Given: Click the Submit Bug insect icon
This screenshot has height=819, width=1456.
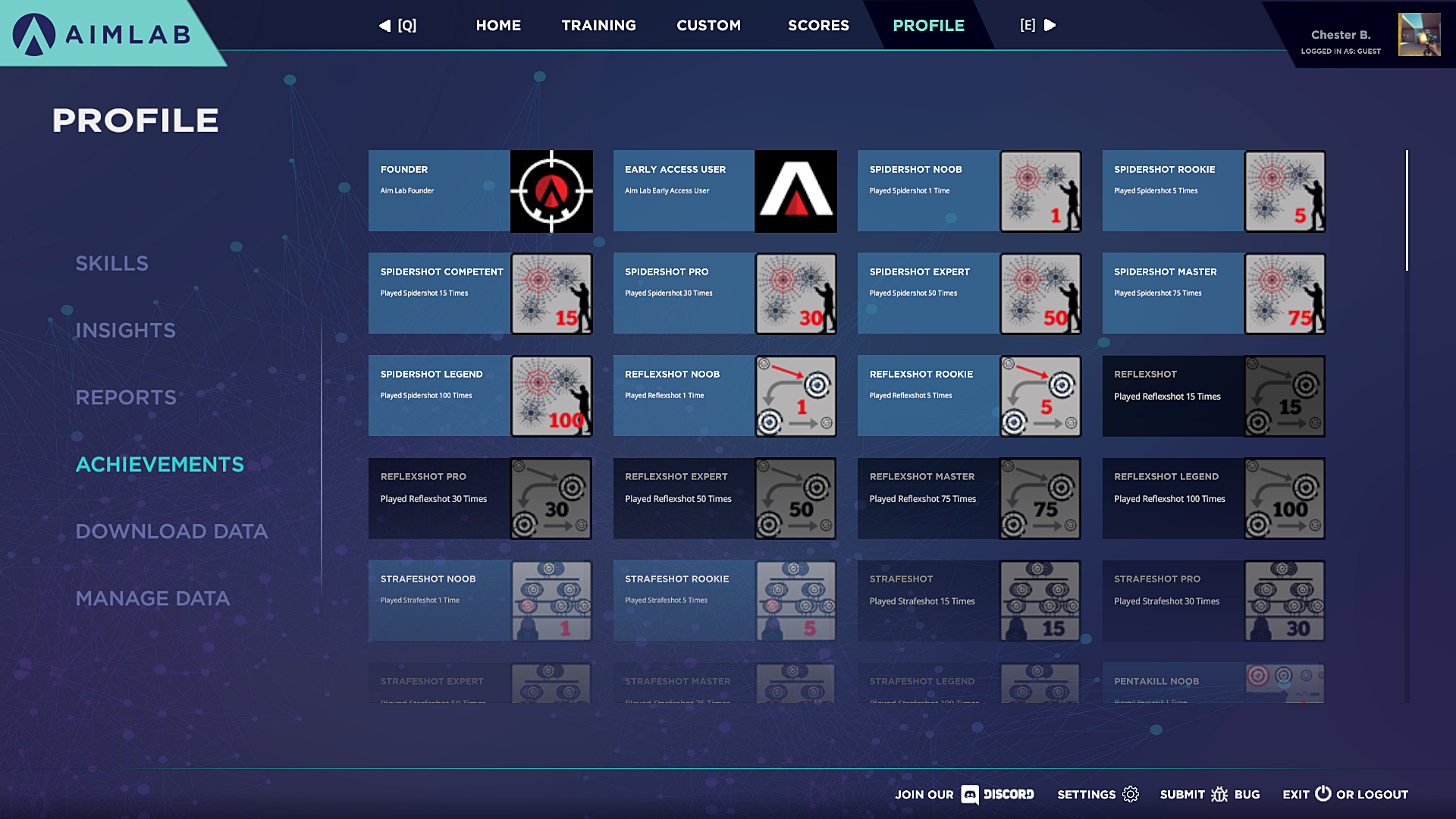Looking at the screenshot, I should click(x=1219, y=794).
